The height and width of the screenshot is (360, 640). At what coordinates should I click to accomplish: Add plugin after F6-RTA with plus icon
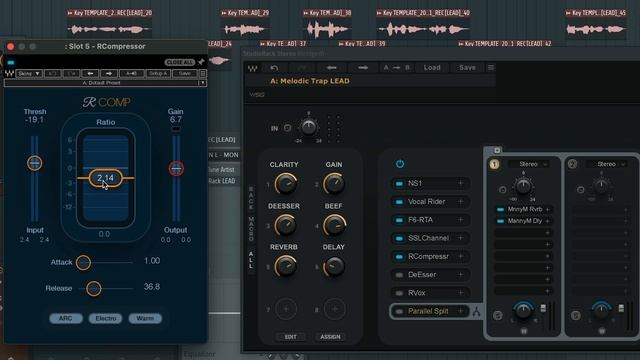point(460,220)
